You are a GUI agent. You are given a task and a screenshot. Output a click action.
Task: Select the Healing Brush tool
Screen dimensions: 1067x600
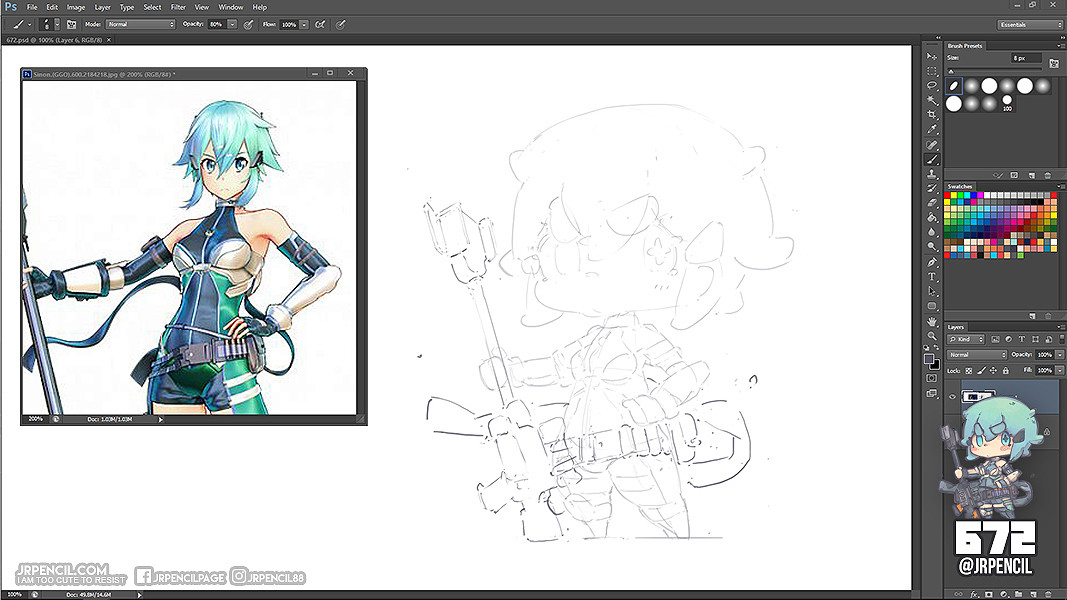tap(932, 145)
